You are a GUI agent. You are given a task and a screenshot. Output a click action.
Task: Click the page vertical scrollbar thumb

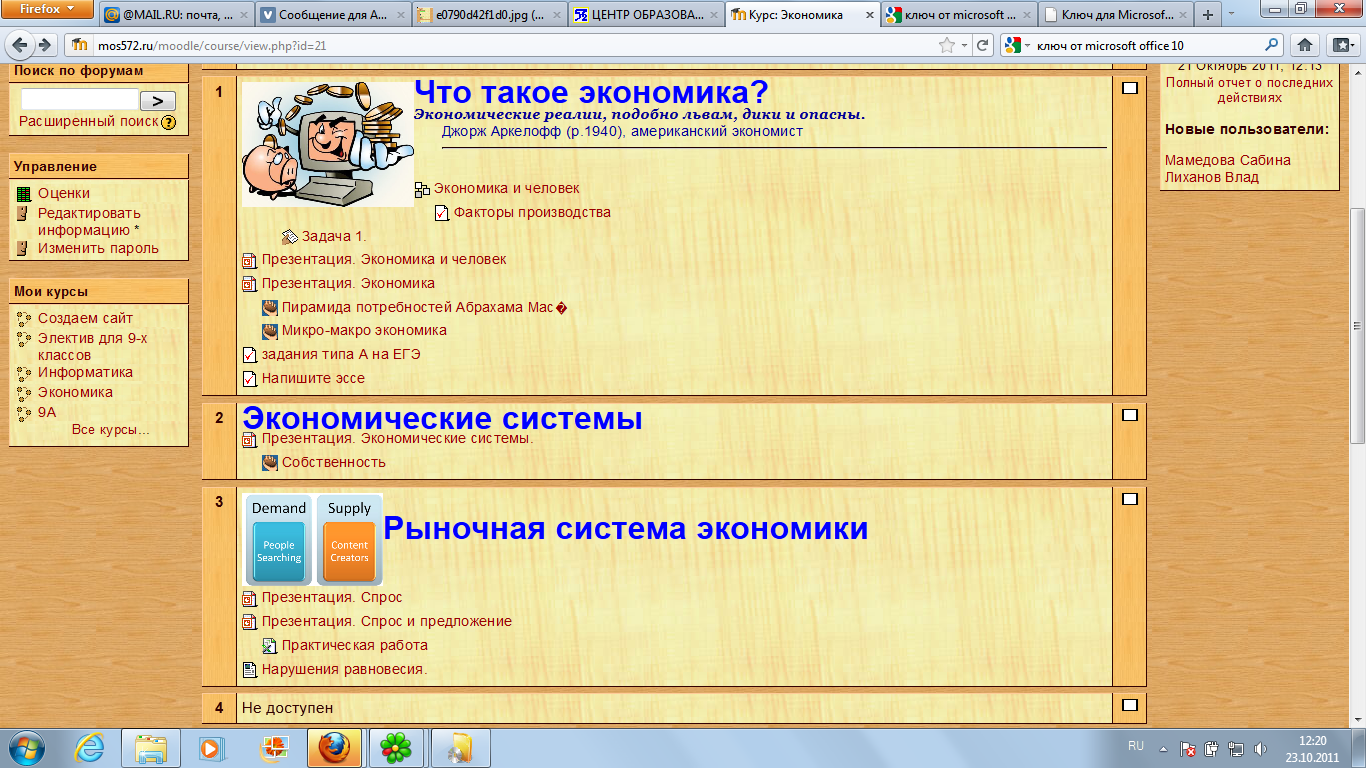pyautogui.click(x=1357, y=325)
